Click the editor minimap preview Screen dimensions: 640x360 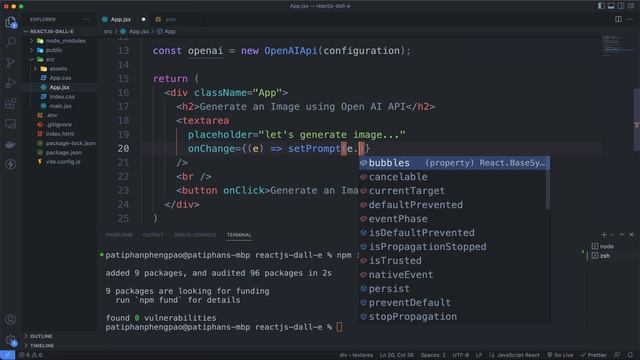pyautogui.click(x=617, y=46)
